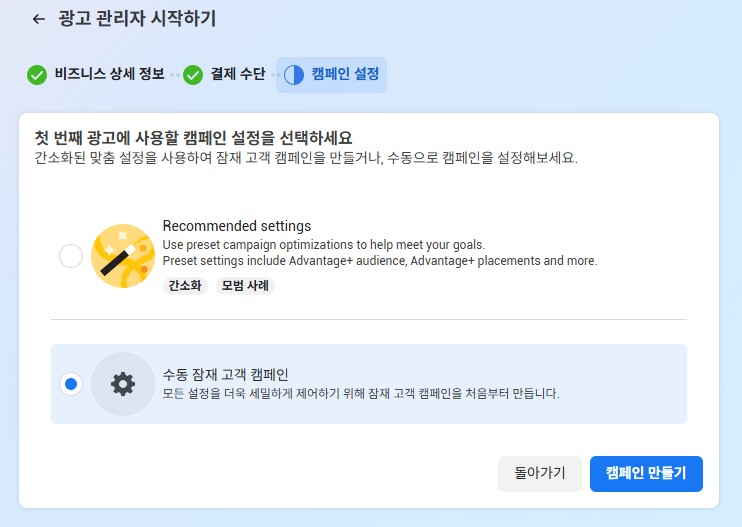Select the 수동 잠재 고객 캠페인 radio button
Viewport: 742px width, 527px height.
pos(71,384)
